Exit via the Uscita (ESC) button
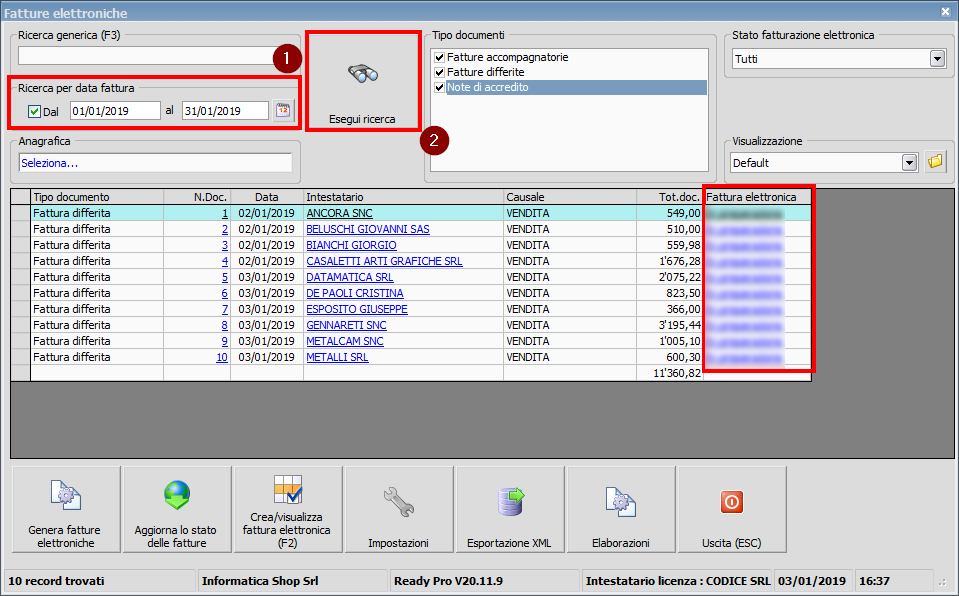Screen dimensions: 959x596 pyautogui.click(x=731, y=509)
